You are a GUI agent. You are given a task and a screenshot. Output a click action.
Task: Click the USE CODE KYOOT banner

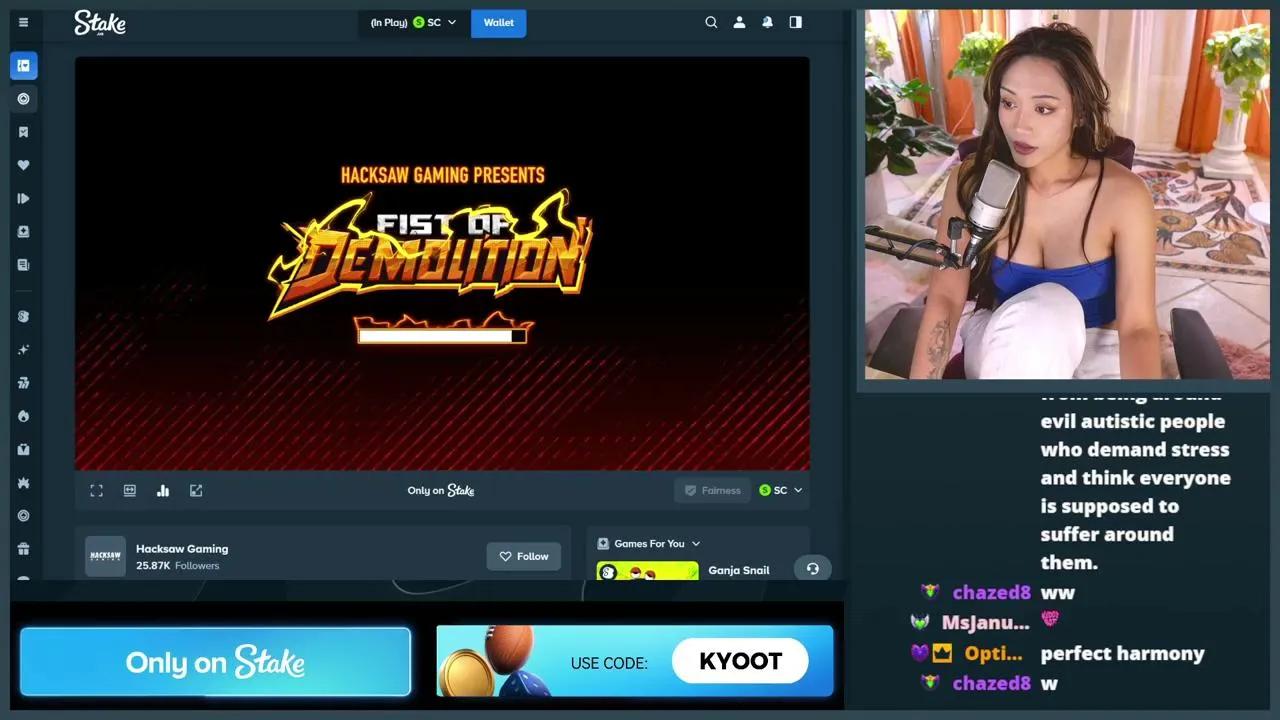[635, 661]
